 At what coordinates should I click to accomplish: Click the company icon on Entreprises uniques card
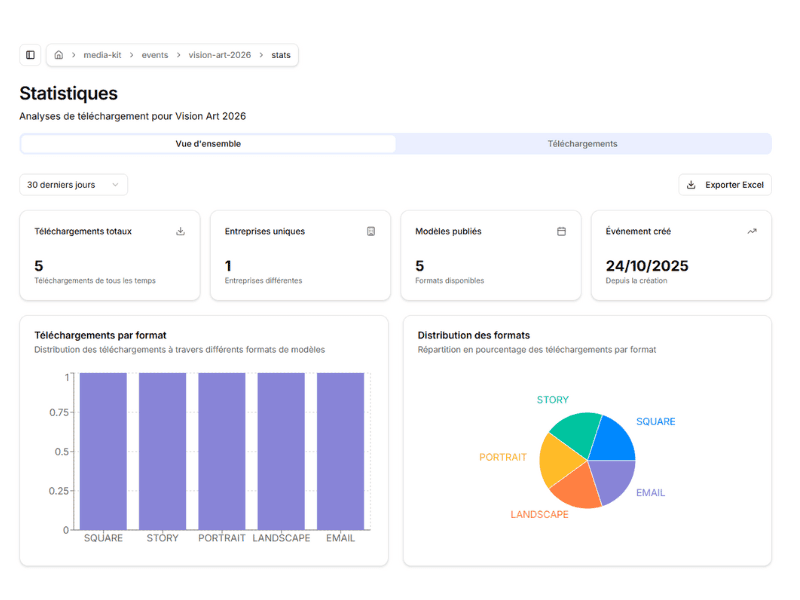(371, 231)
